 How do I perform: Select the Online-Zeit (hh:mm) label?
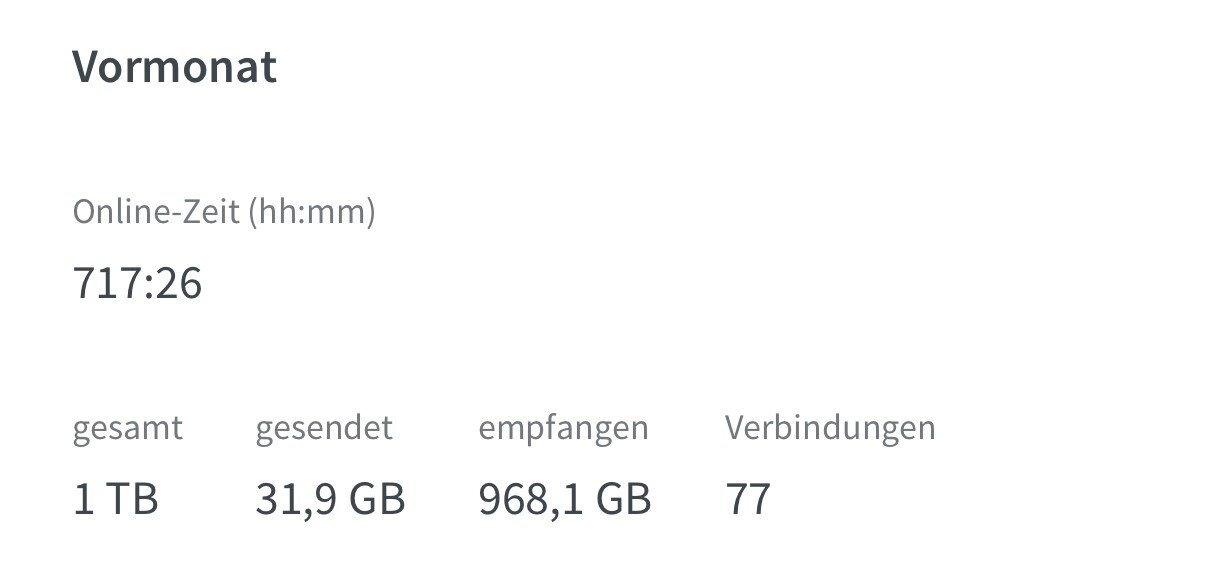point(223,212)
